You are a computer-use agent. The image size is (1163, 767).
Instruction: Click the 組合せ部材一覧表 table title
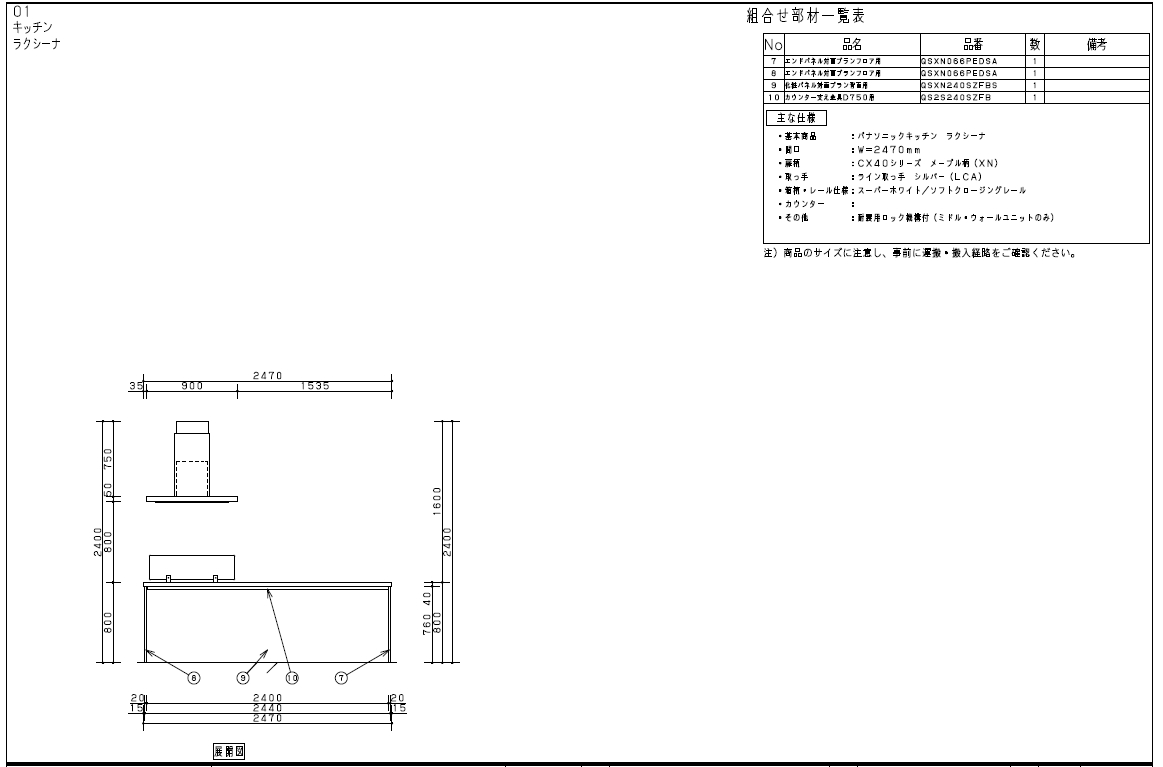pyautogui.click(x=806, y=16)
